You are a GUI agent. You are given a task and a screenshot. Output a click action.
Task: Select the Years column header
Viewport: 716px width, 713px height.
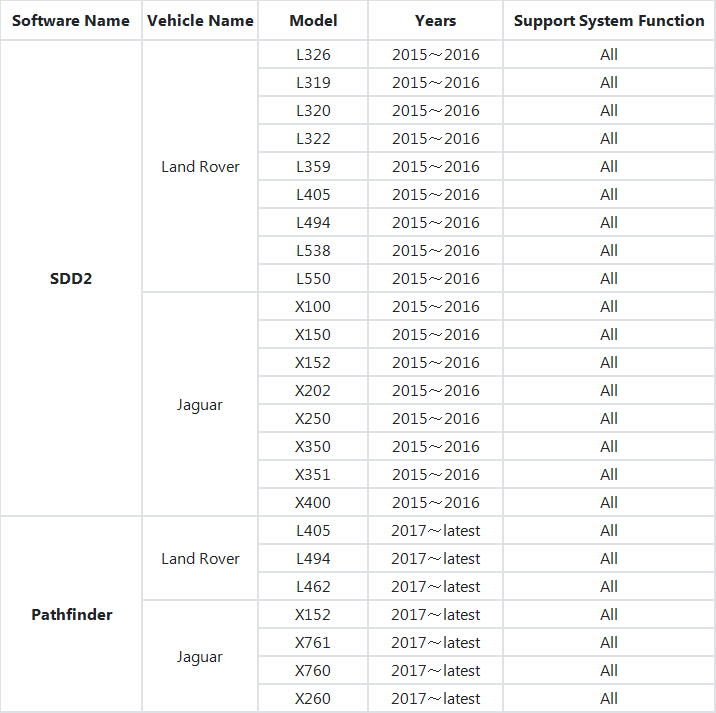pos(435,20)
